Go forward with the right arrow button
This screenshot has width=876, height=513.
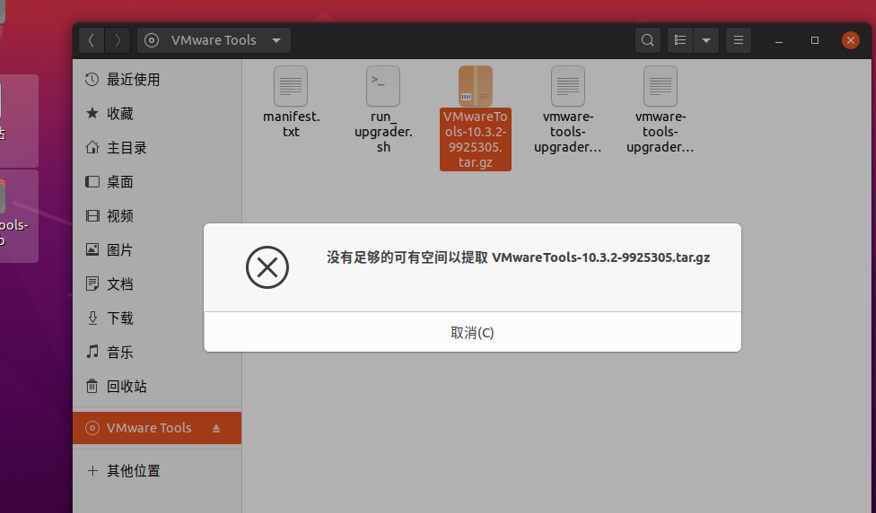117,40
